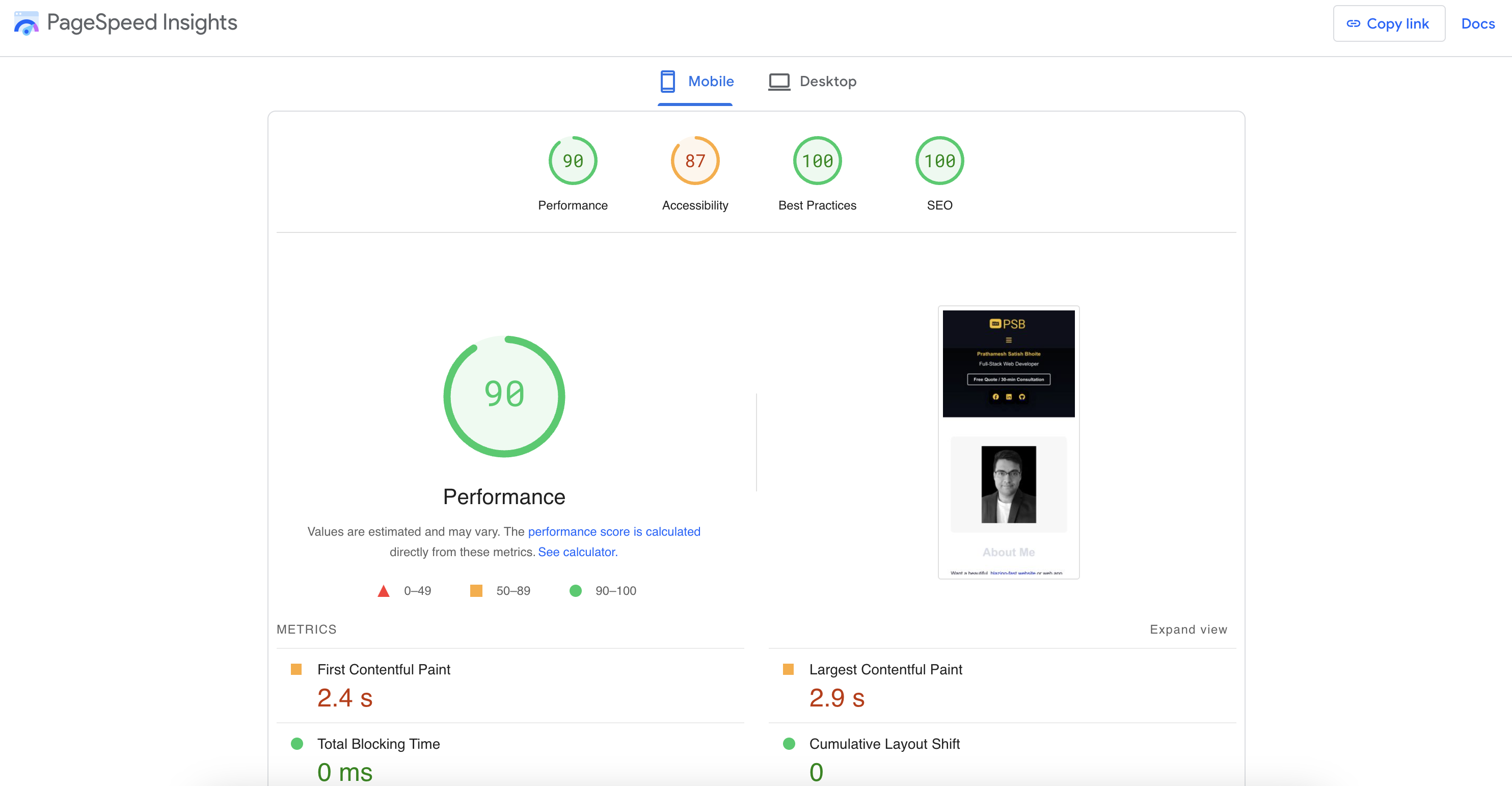Open the Docs link
The width and height of the screenshot is (1512, 786).
point(1477,23)
